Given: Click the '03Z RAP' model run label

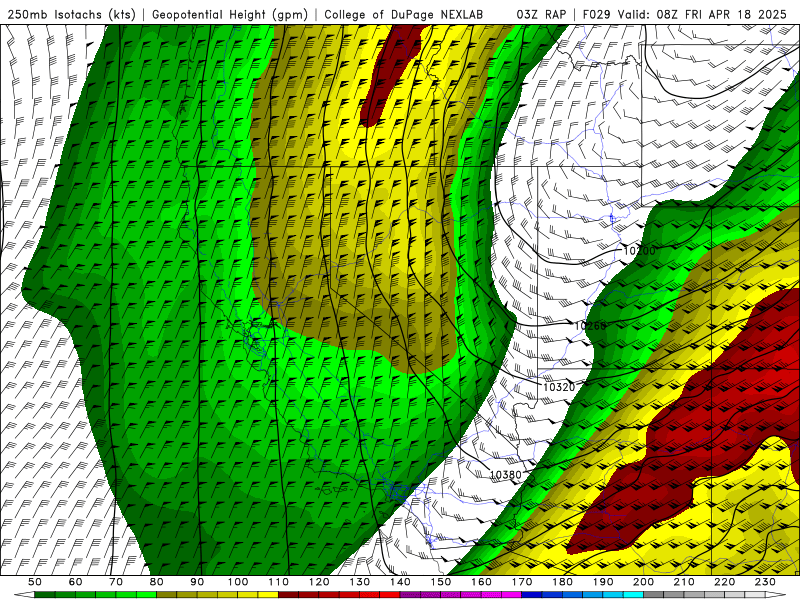Looking at the screenshot, I should (541, 14).
